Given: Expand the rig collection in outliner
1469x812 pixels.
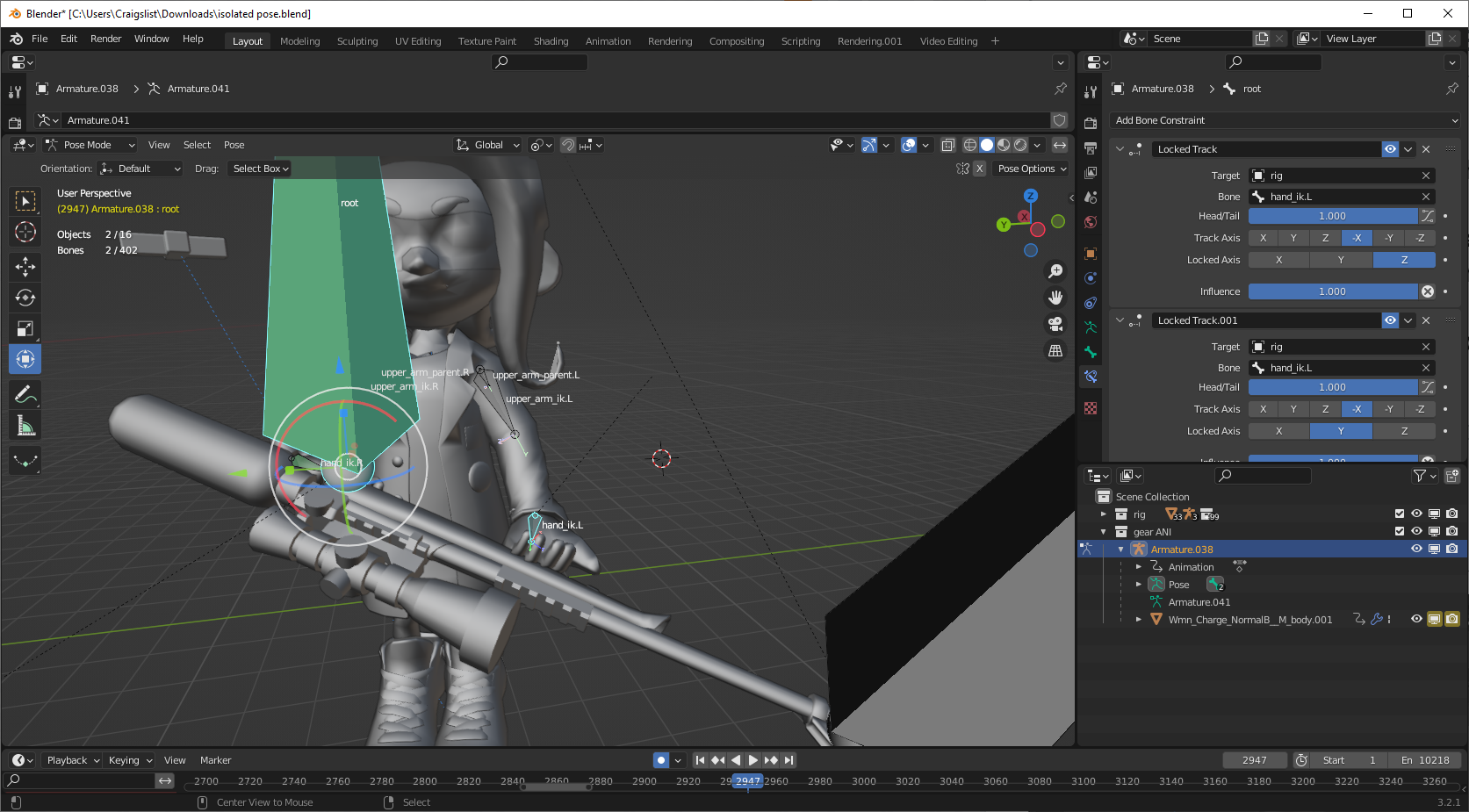Looking at the screenshot, I should tap(1104, 514).
